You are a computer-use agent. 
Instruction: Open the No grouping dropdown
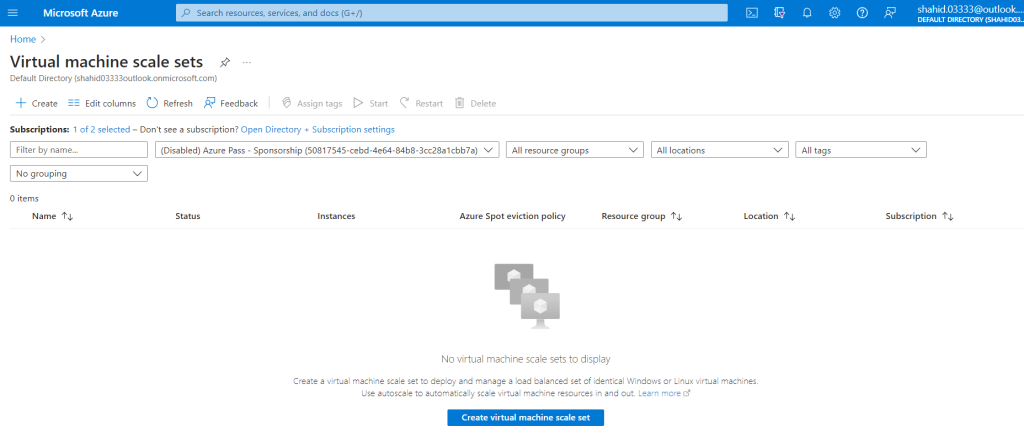coord(79,173)
